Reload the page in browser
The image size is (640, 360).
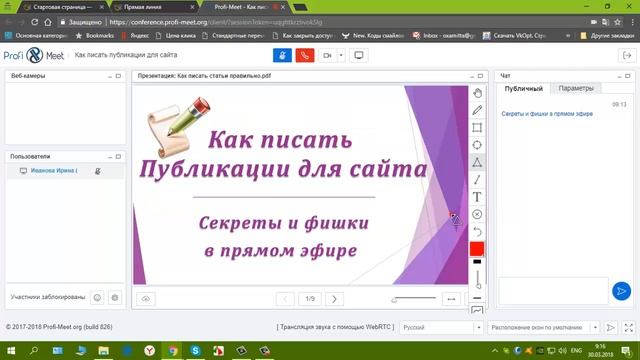(x=35, y=22)
